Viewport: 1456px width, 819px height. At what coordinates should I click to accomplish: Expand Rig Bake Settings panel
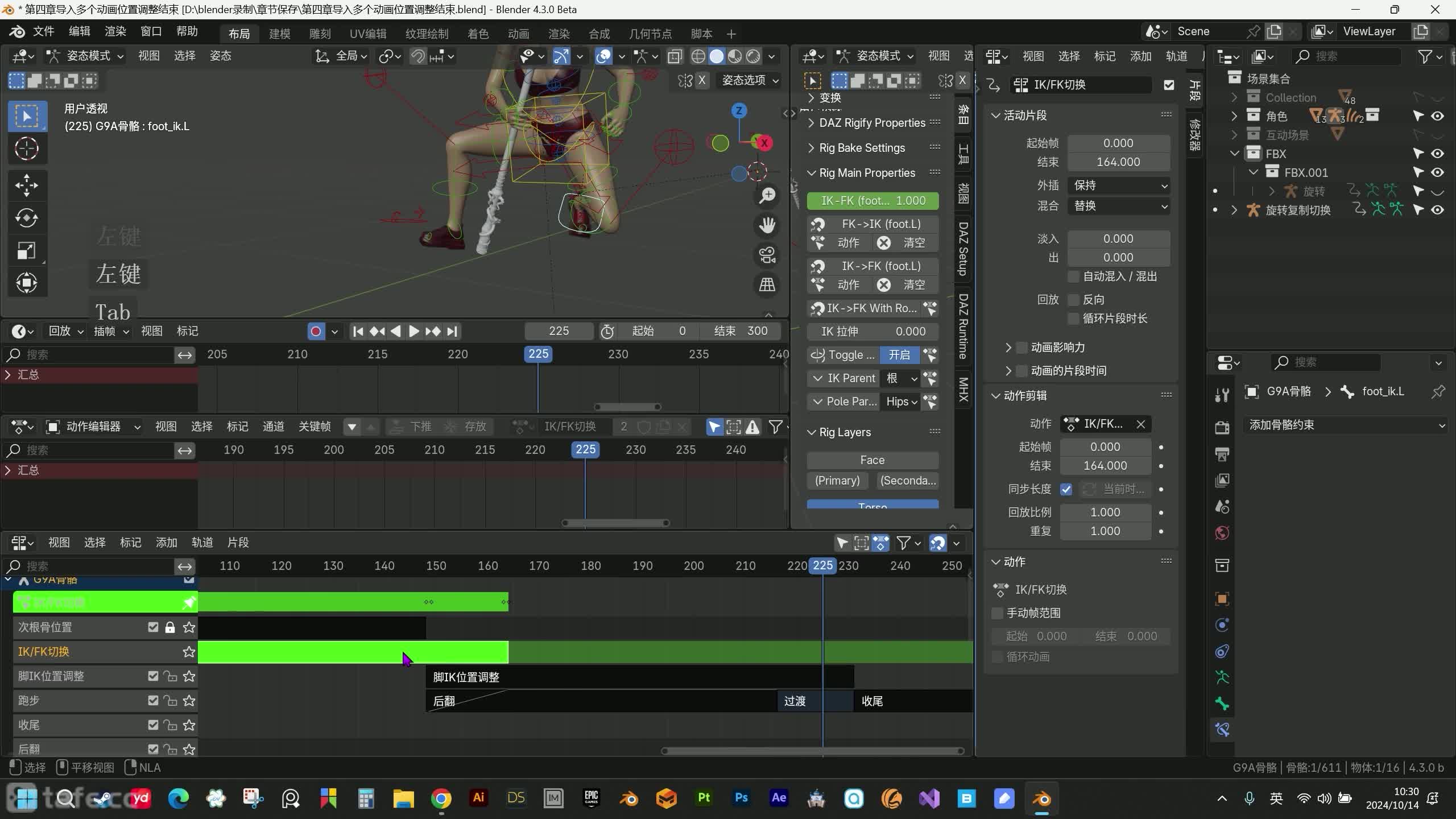(x=862, y=148)
